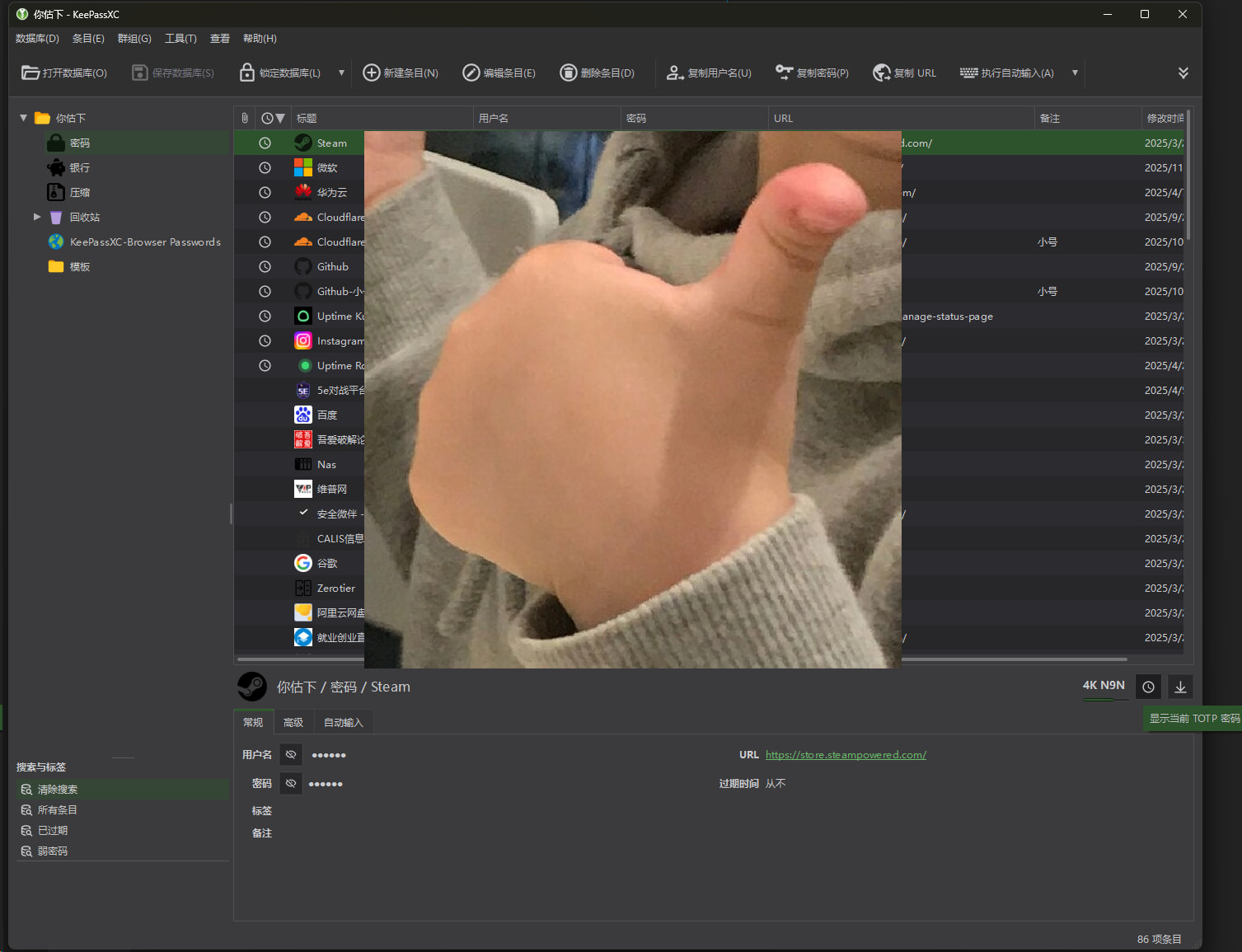Image resolution: width=1242 pixels, height=952 pixels.
Task: Open the Lock Database dropdown arrow
Action: pyautogui.click(x=341, y=73)
